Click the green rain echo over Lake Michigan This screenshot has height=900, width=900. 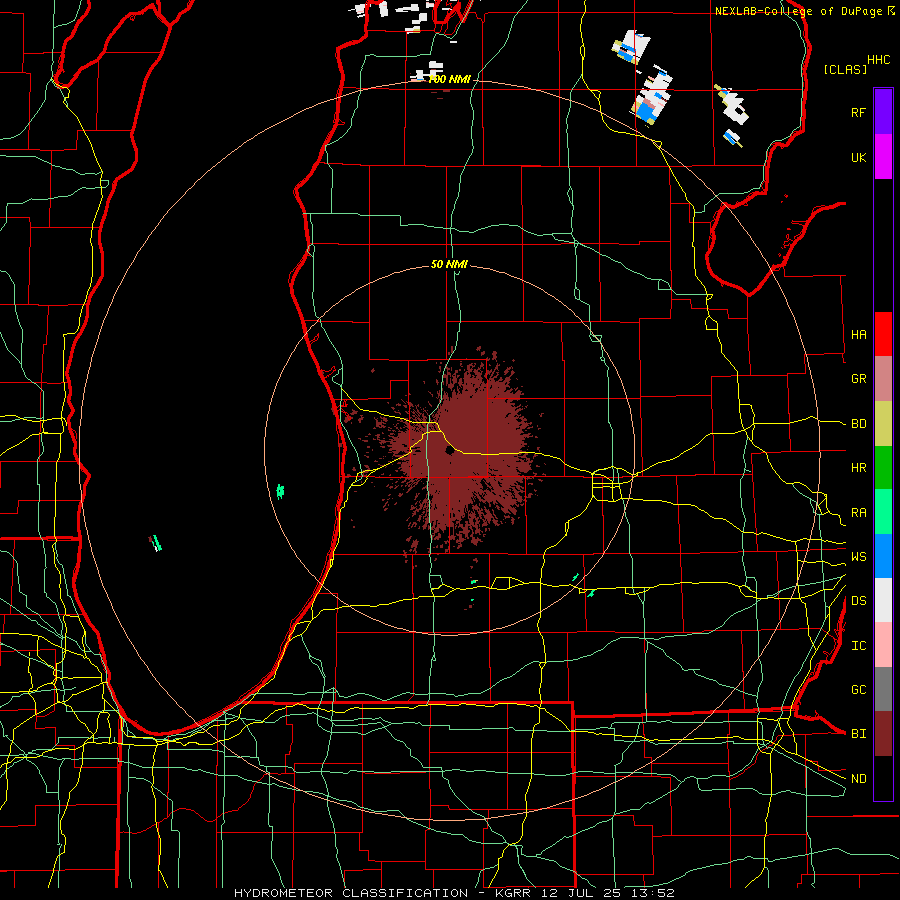click(x=280, y=491)
